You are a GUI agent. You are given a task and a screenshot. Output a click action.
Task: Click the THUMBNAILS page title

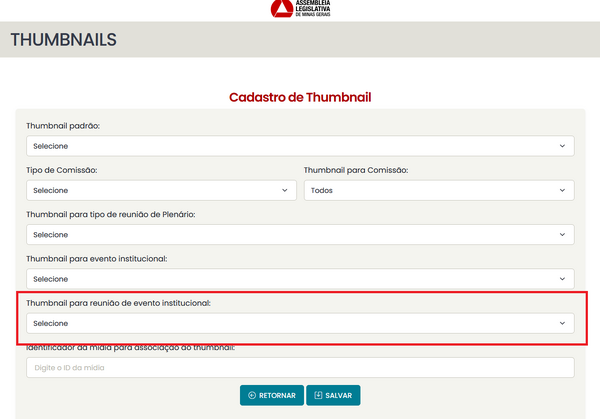tap(64, 40)
